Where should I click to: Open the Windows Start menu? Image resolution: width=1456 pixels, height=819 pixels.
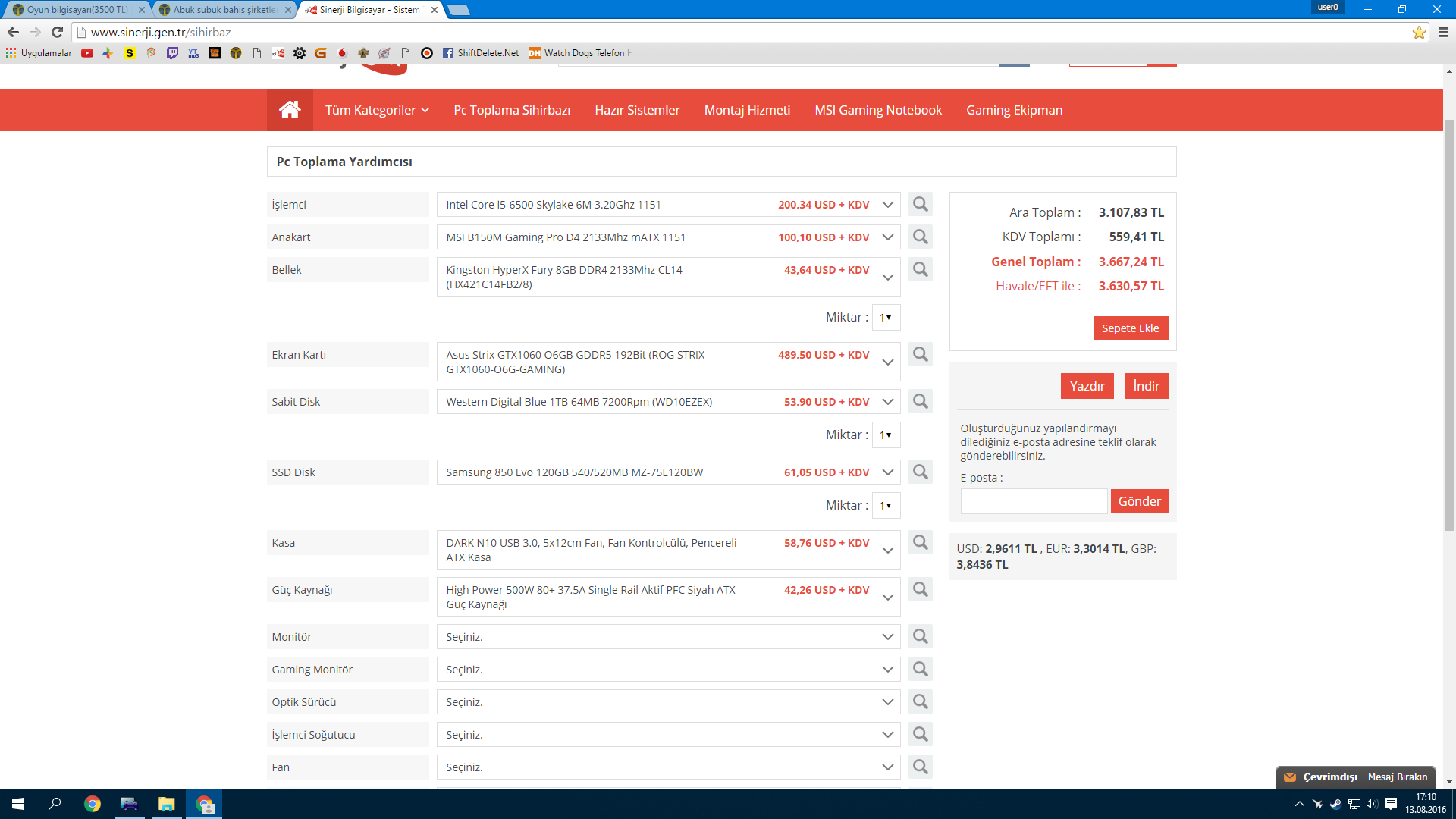coord(18,804)
